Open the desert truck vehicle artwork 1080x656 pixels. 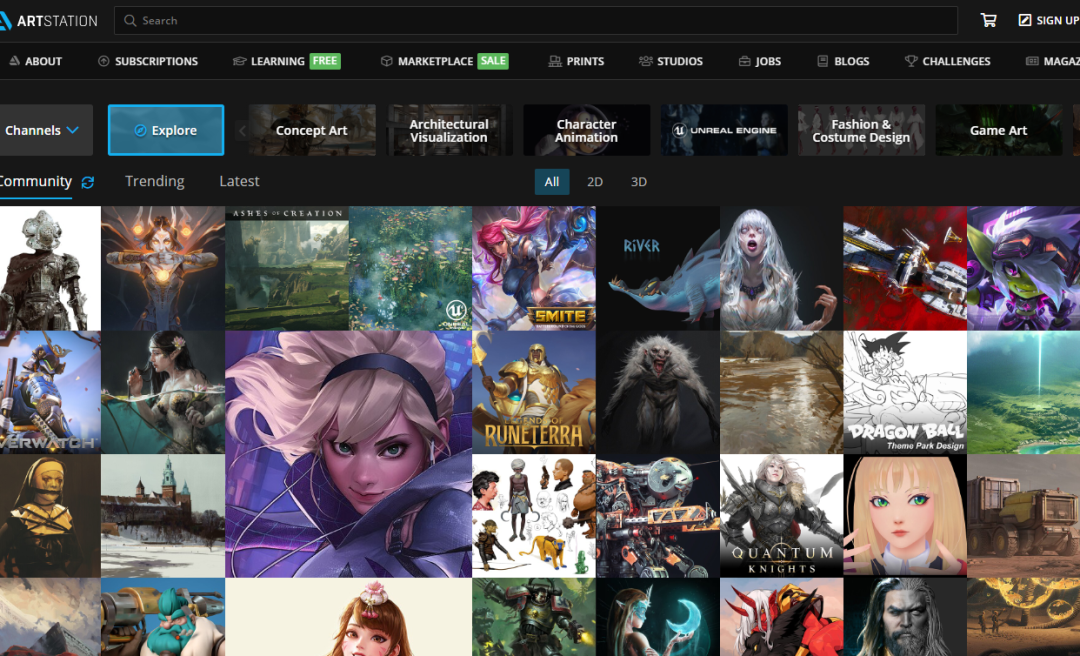pos(1024,515)
